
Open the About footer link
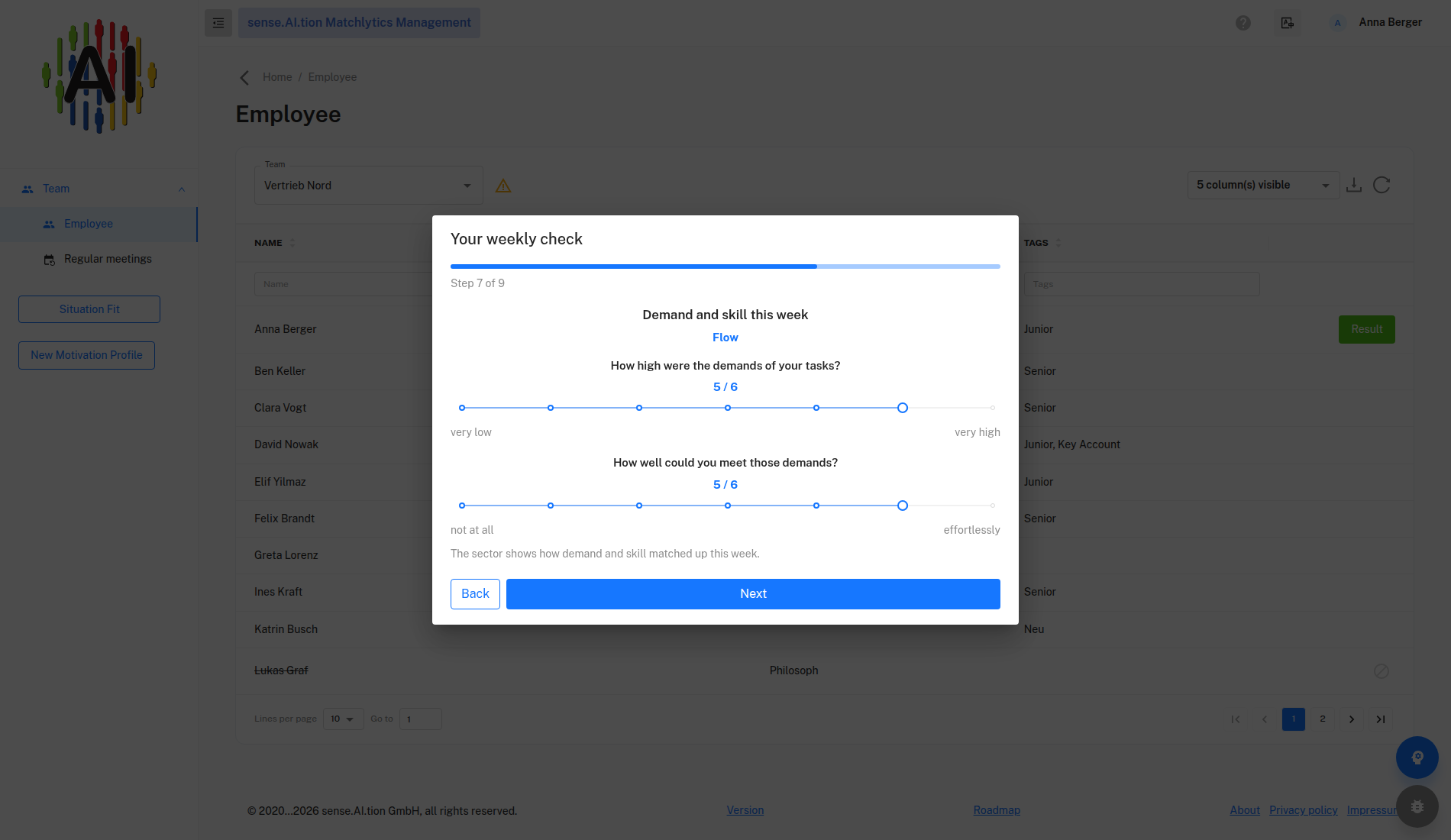pyautogui.click(x=1245, y=810)
